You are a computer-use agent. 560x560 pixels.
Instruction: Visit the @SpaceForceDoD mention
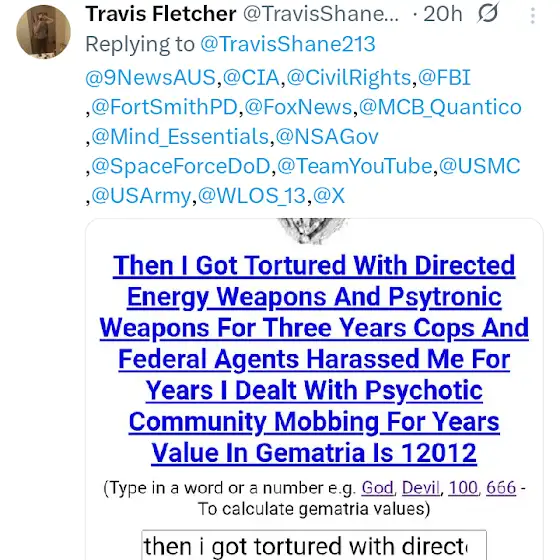pos(181,166)
